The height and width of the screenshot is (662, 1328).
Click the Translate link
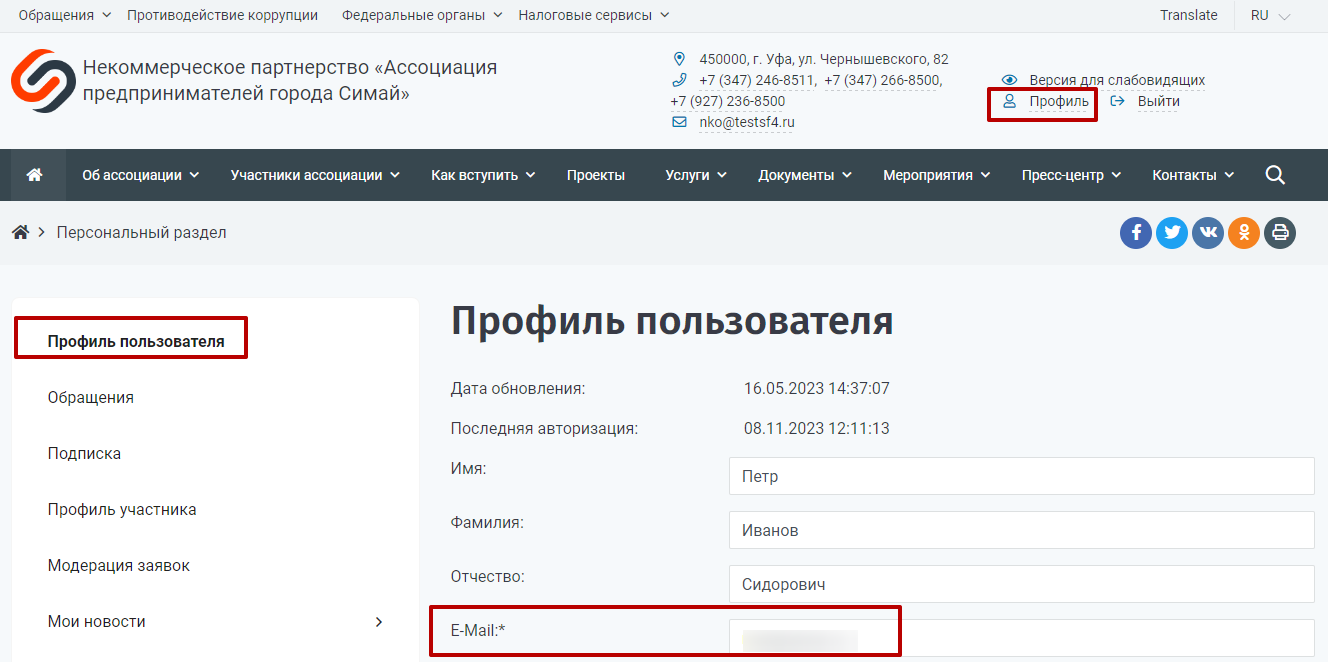click(x=1189, y=15)
